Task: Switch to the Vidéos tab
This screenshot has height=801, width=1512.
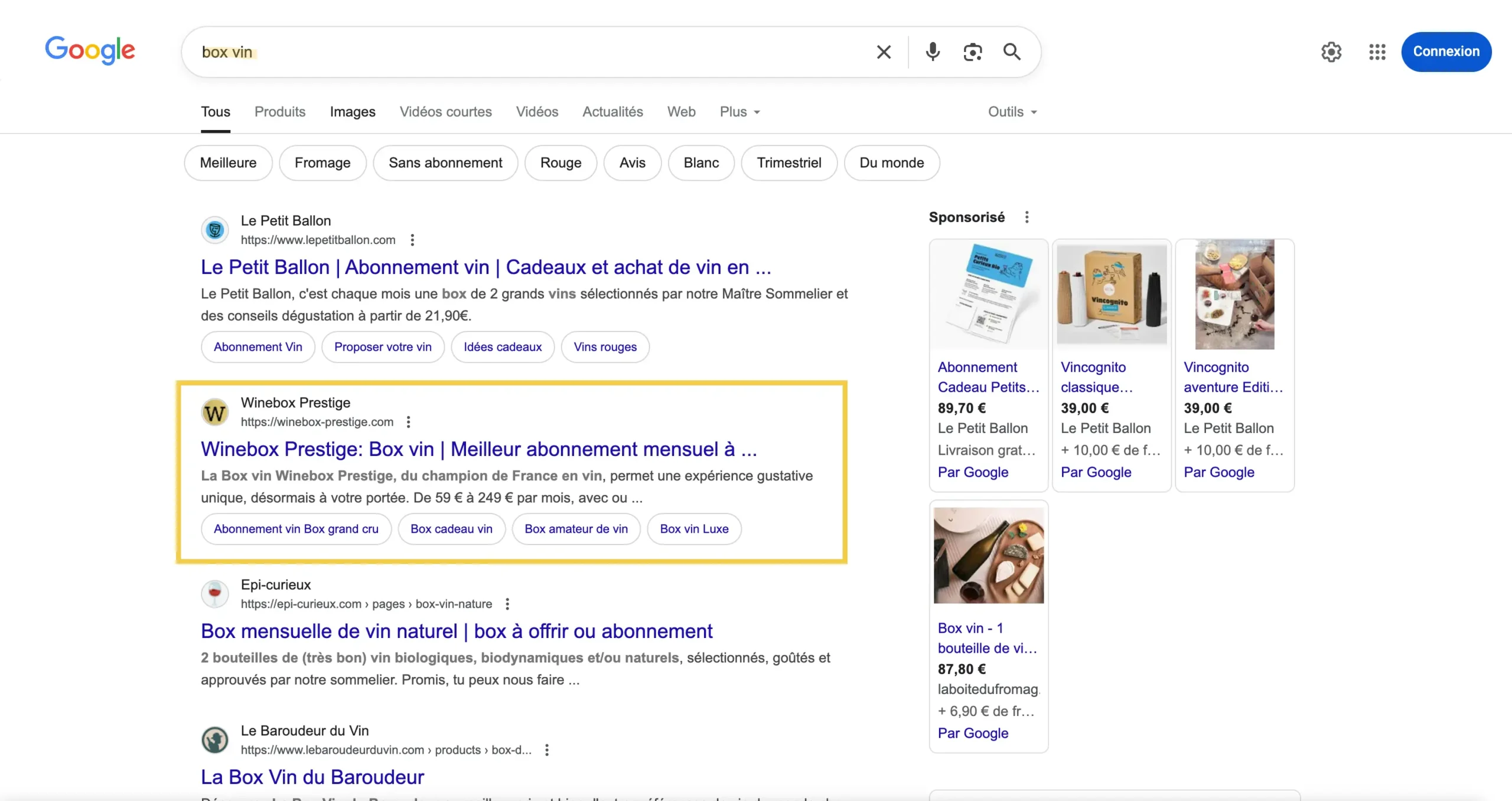Action: (x=537, y=112)
